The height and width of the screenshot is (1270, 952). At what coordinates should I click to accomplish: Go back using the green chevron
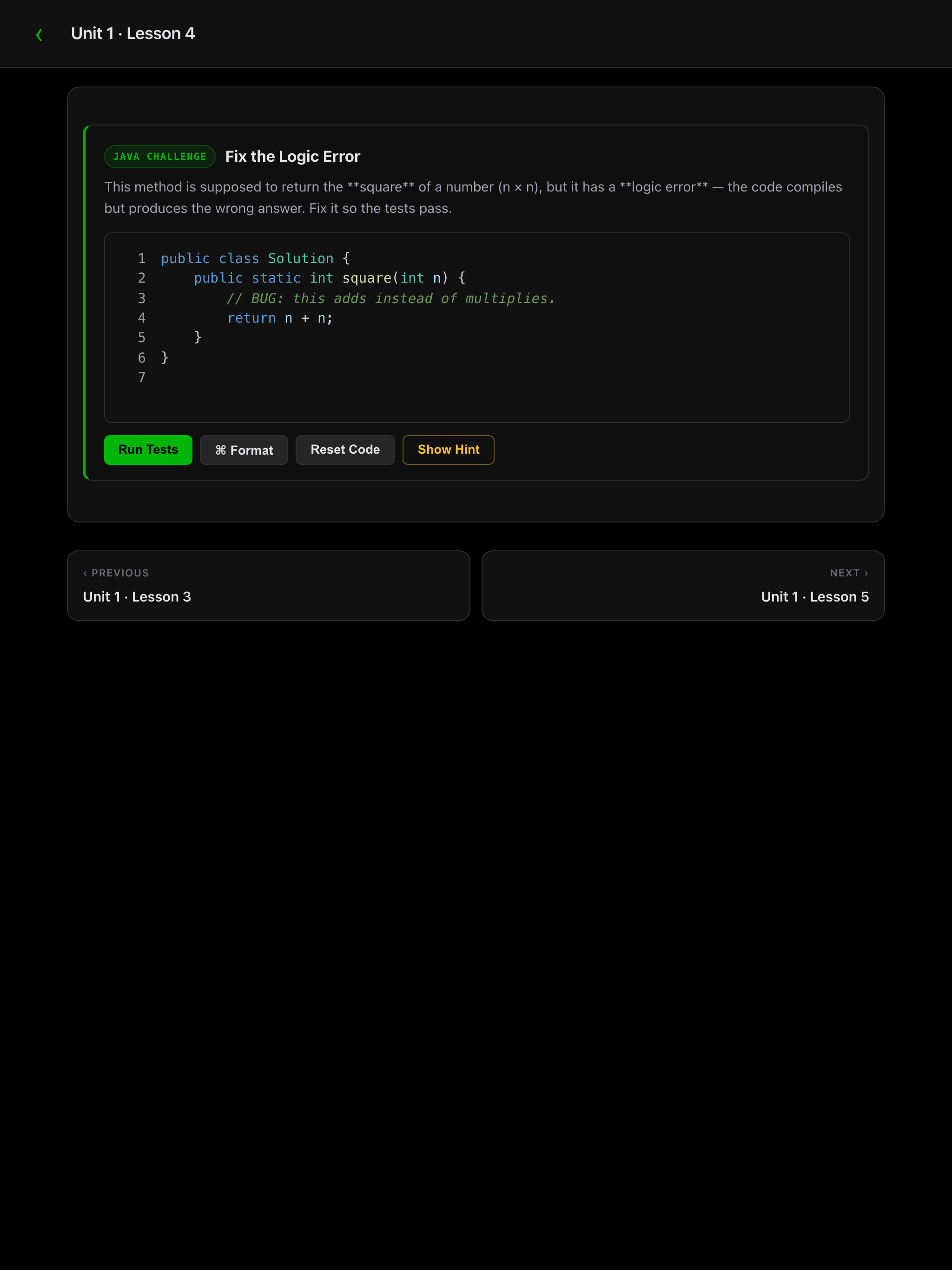(39, 34)
